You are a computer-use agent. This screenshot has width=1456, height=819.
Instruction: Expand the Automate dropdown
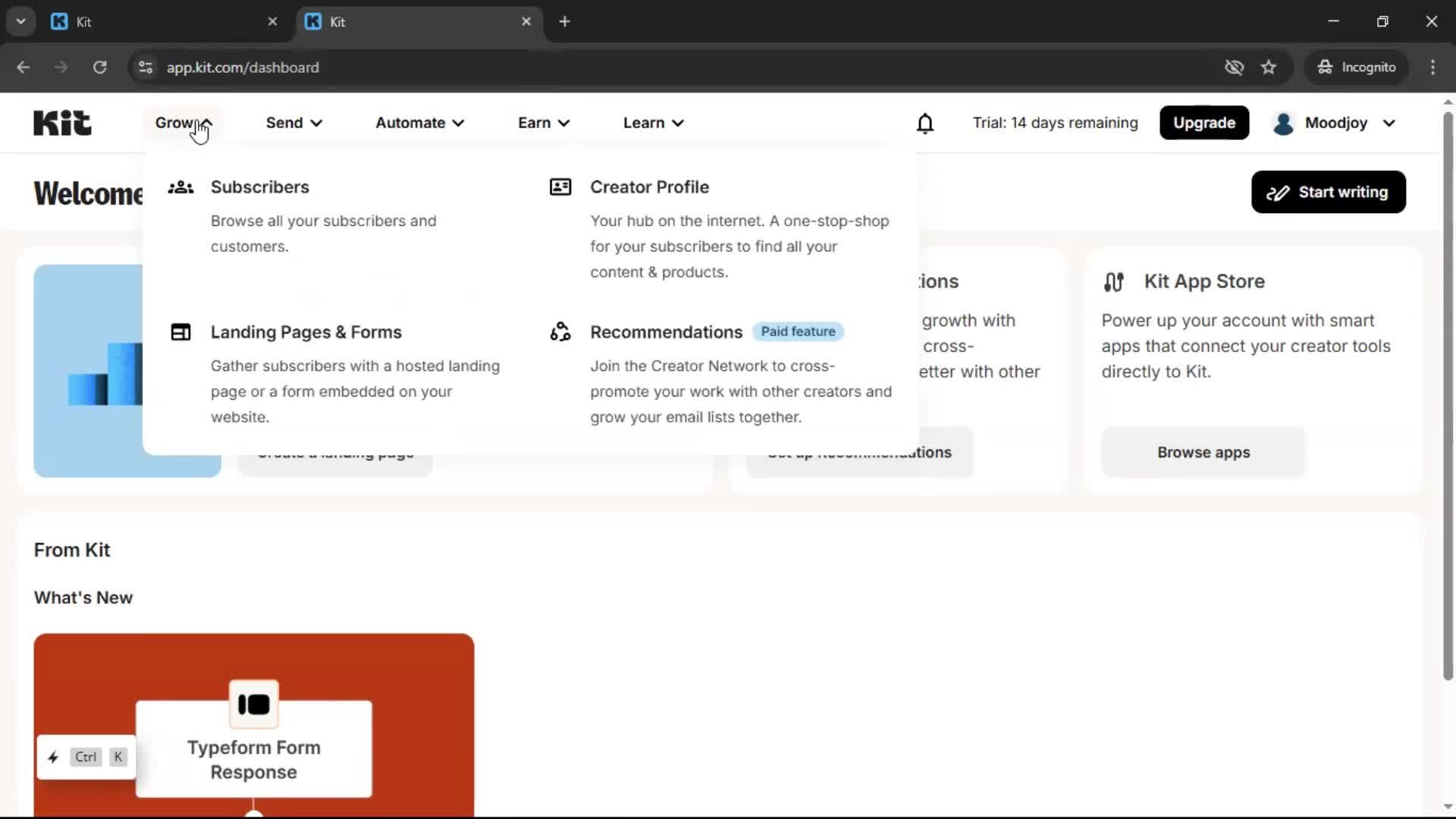click(x=419, y=122)
